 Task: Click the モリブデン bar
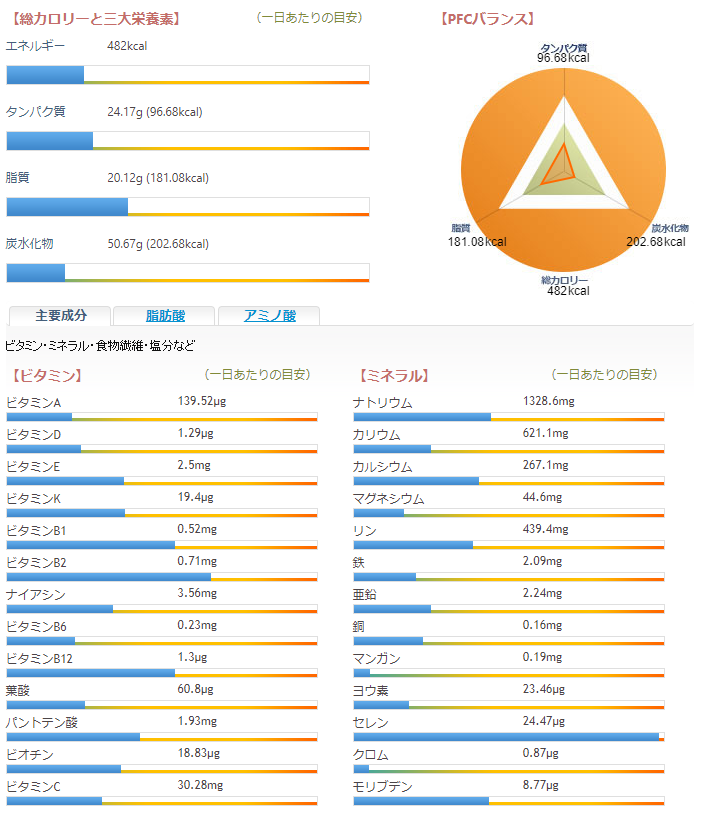pyautogui.click(x=508, y=801)
